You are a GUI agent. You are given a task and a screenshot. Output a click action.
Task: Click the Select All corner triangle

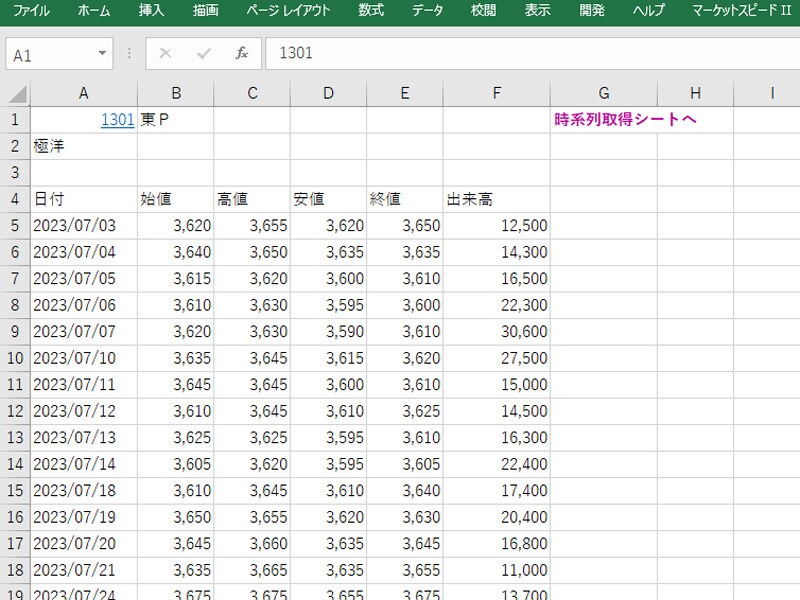(18, 94)
